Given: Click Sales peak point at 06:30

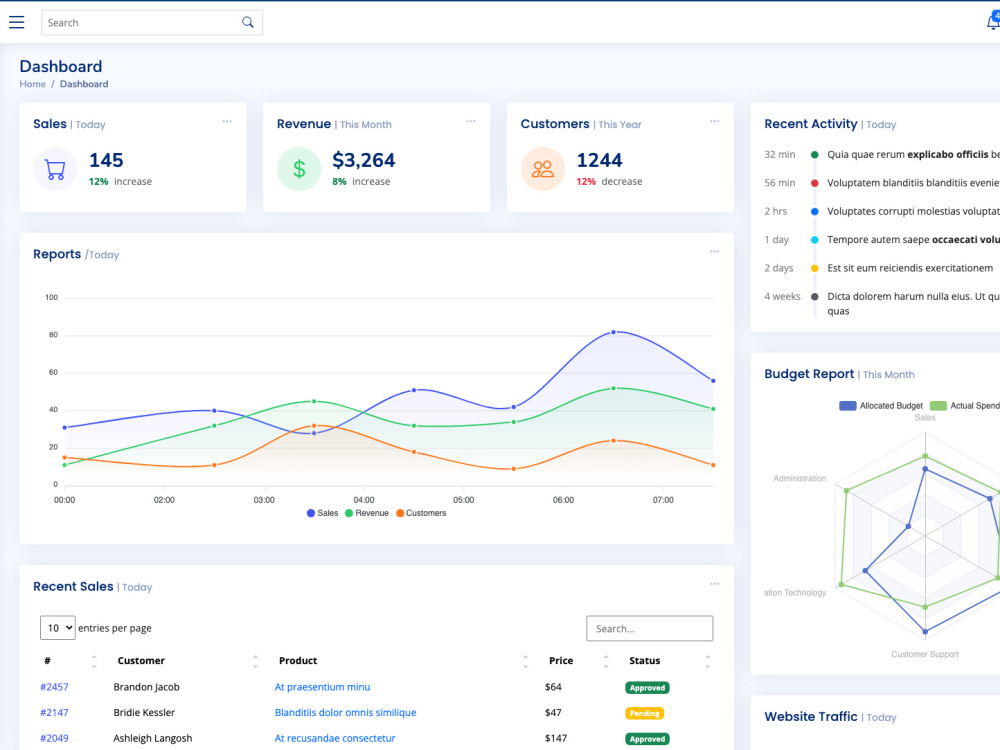Looking at the screenshot, I should coord(614,332).
